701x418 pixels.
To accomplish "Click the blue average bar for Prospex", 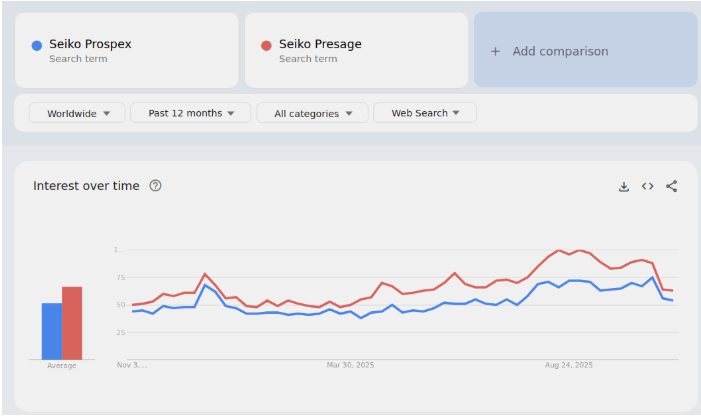I will pos(51,331).
